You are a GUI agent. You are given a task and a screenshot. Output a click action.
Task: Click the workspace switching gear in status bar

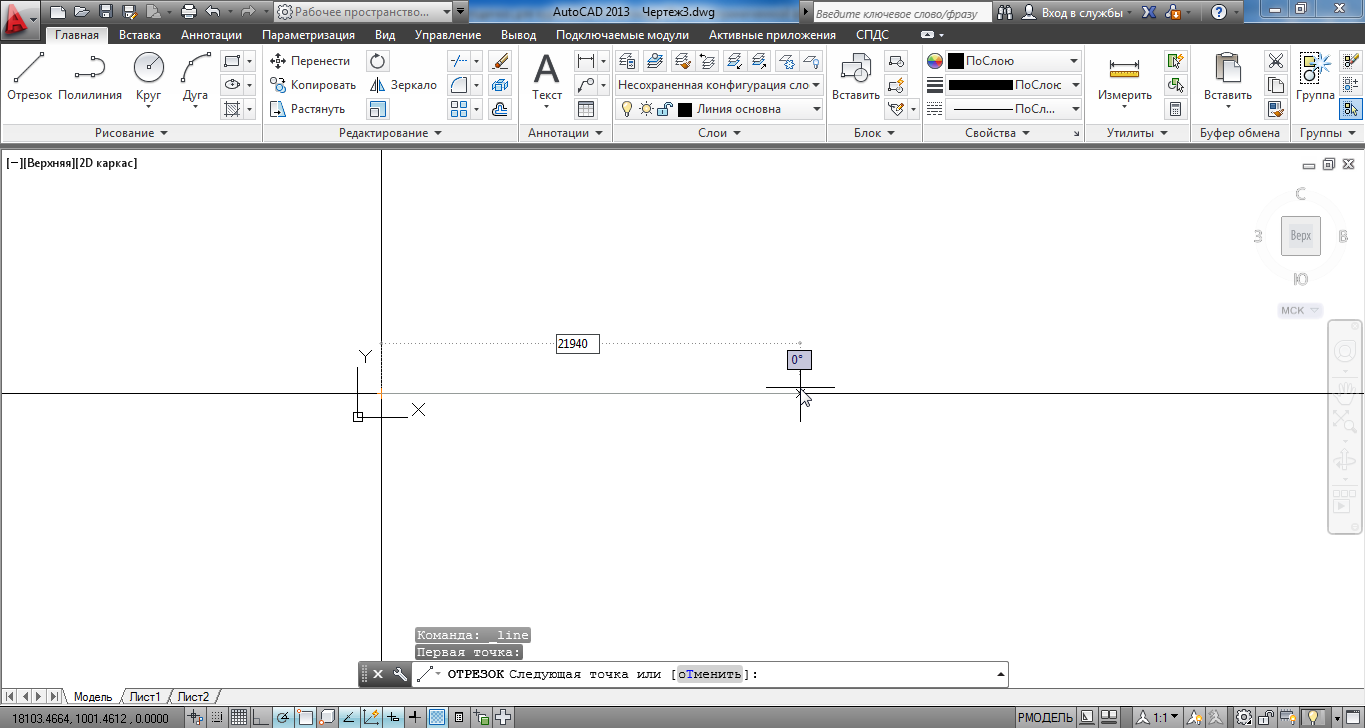1243,717
